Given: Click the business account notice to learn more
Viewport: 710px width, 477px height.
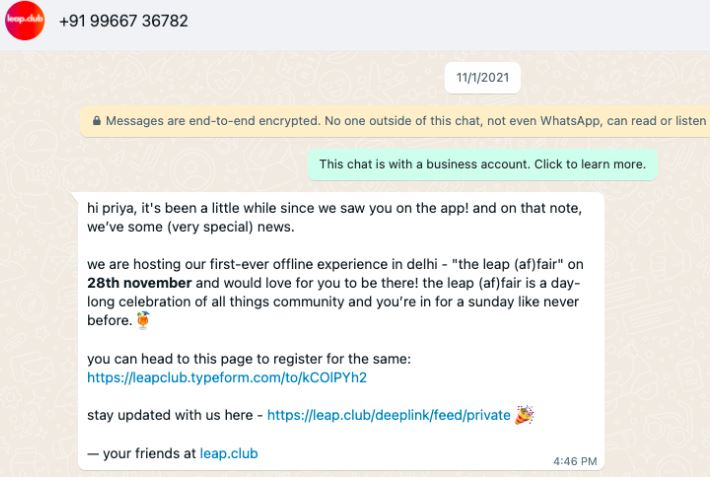Looking at the screenshot, I should [483, 164].
